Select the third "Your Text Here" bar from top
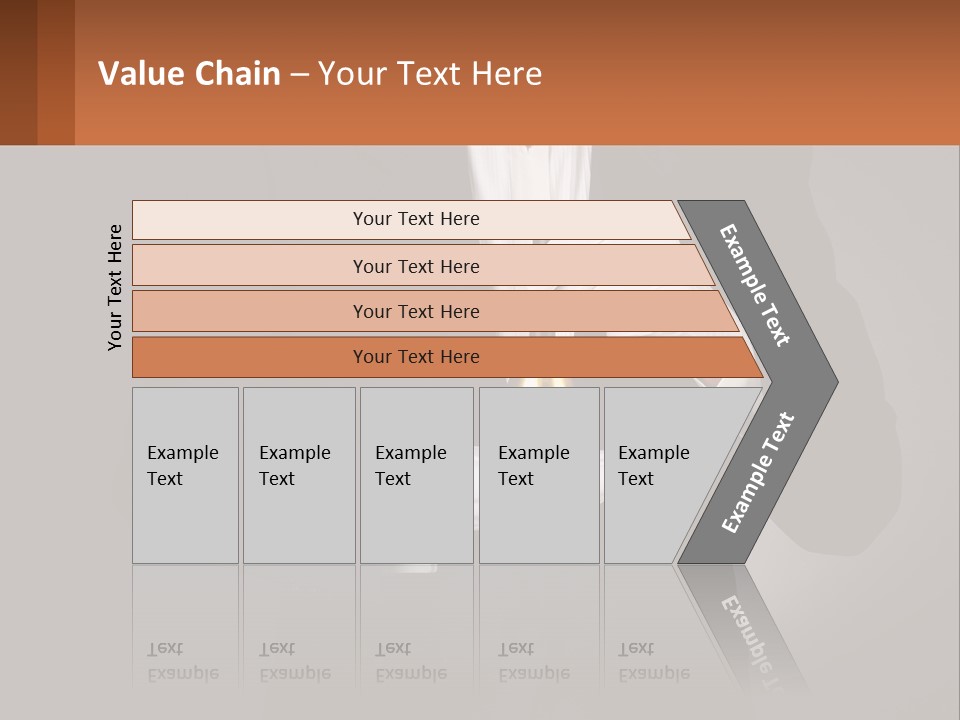The height and width of the screenshot is (720, 960). point(416,311)
